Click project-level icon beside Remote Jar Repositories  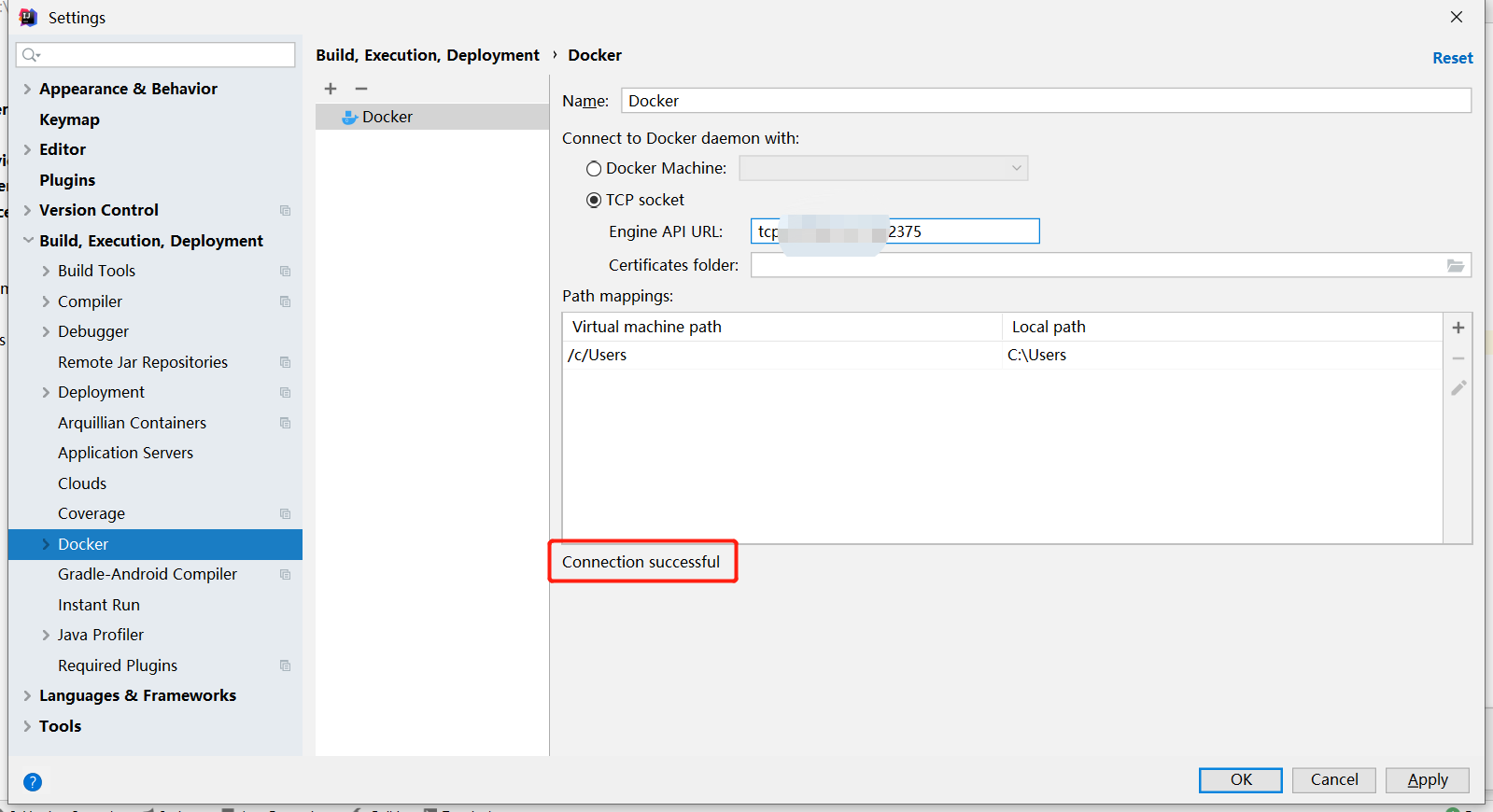(286, 362)
